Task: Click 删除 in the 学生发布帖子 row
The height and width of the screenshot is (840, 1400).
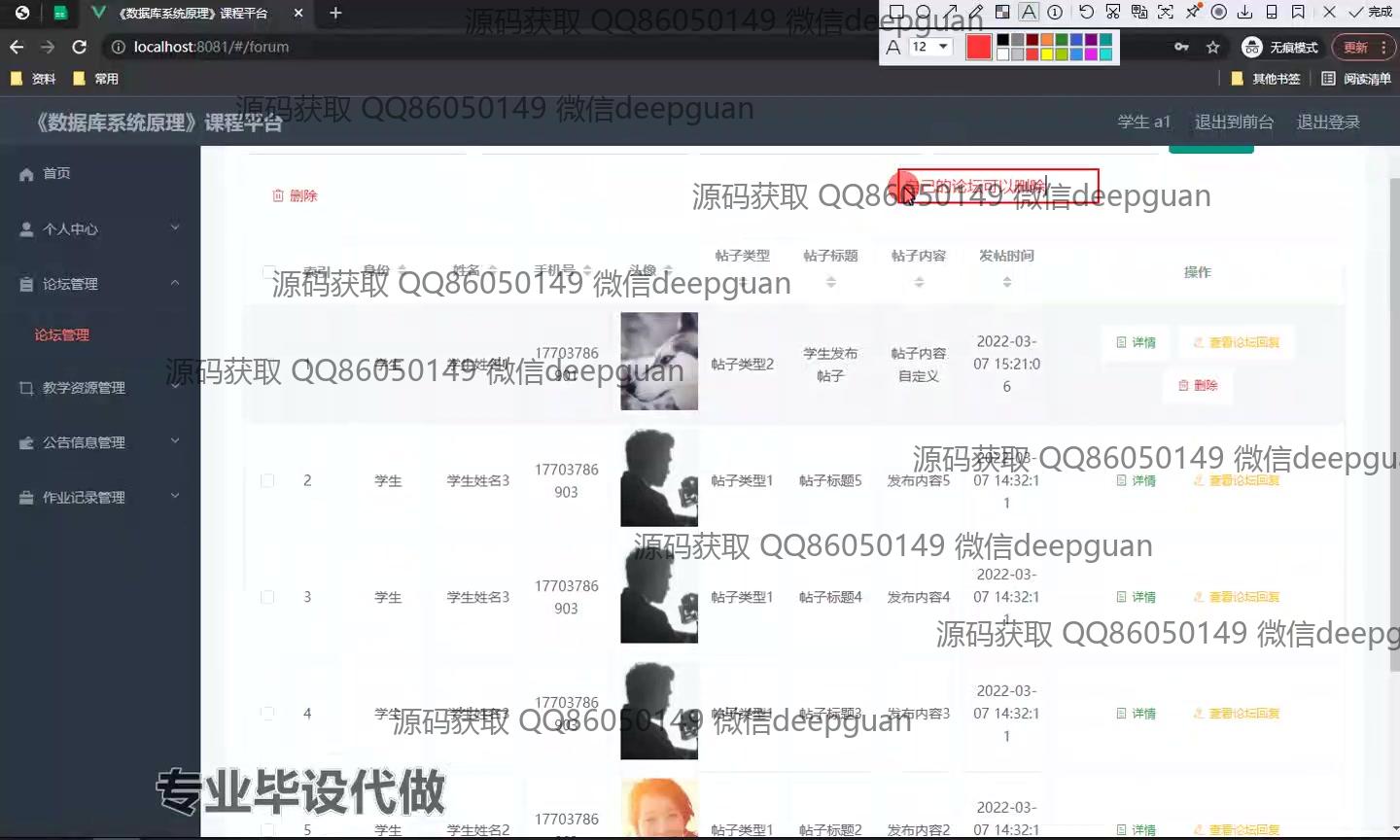Action: (x=1198, y=385)
